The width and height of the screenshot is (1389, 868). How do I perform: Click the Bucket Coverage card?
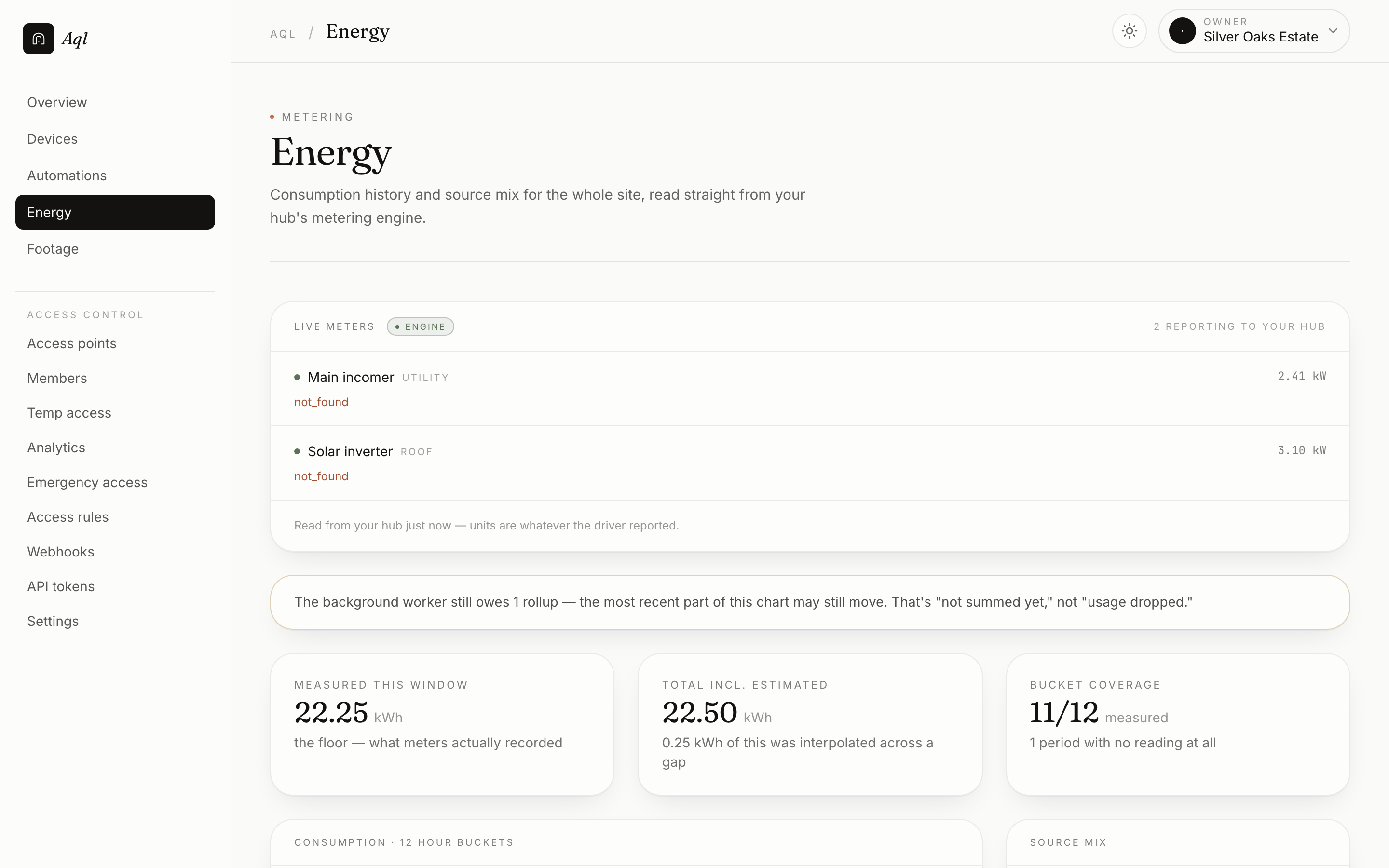pyautogui.click(x=1178, y=724)
